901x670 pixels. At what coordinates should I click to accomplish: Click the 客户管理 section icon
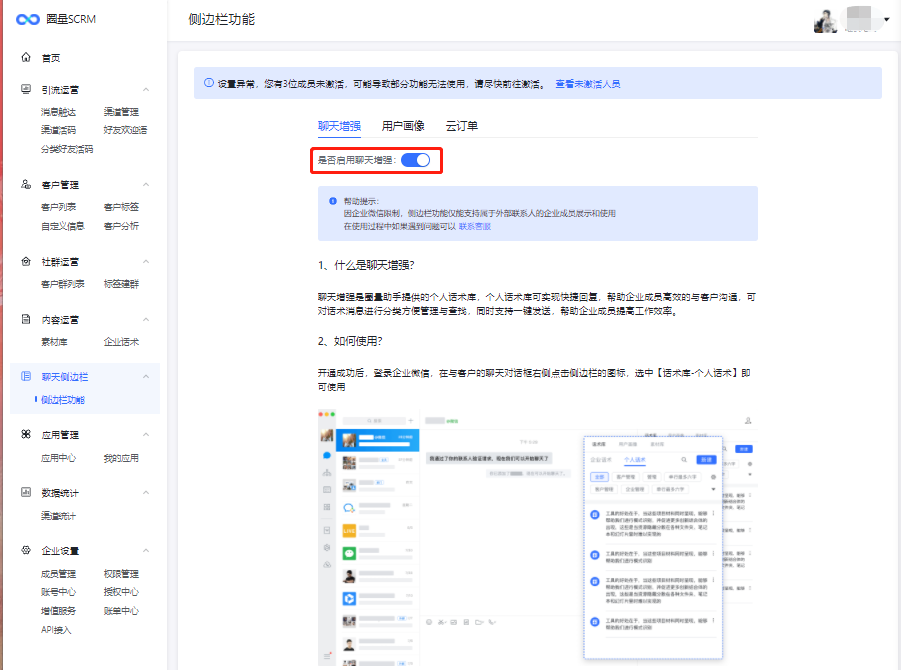tap(26, 185)
